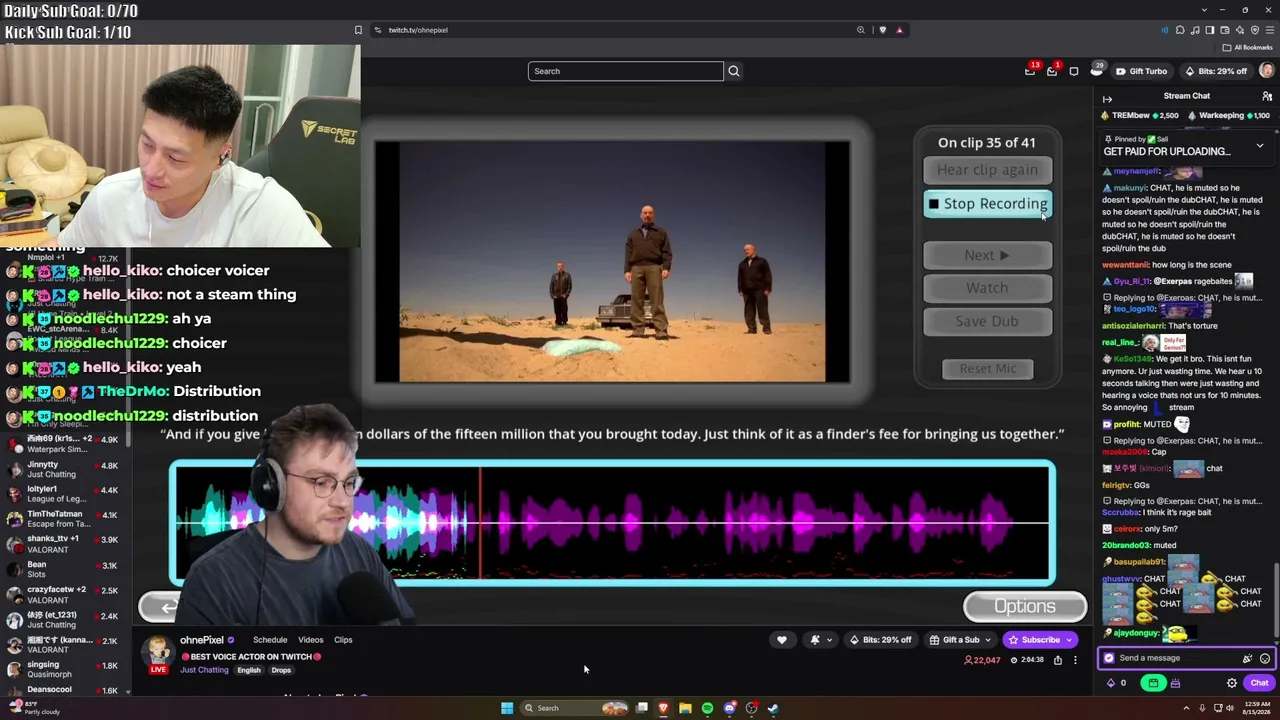Open the Gift a Sub dropdown
Viewport: 1280px width, 720px height.
(x=961, y=640)
